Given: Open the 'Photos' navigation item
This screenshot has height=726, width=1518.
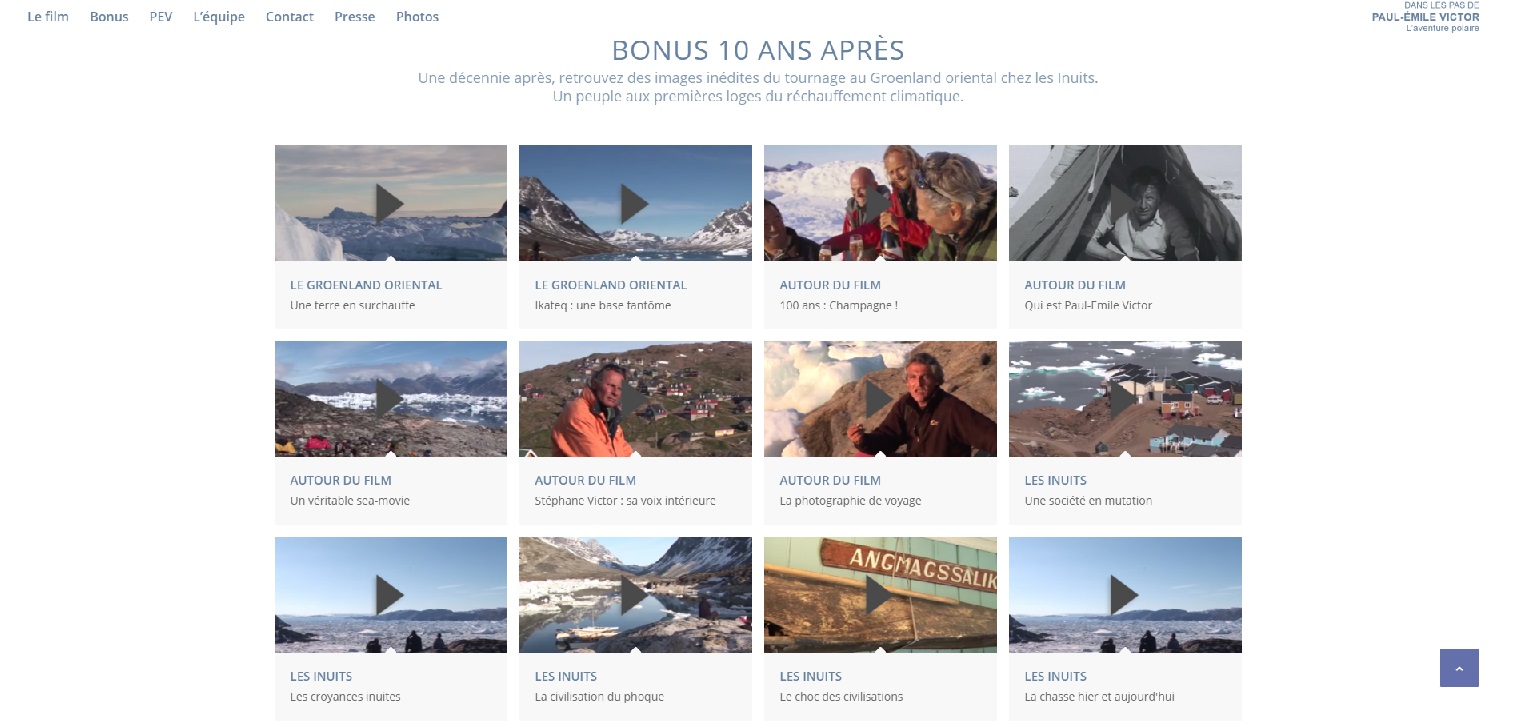Looking at the screenshot, I should coord(417,16).
